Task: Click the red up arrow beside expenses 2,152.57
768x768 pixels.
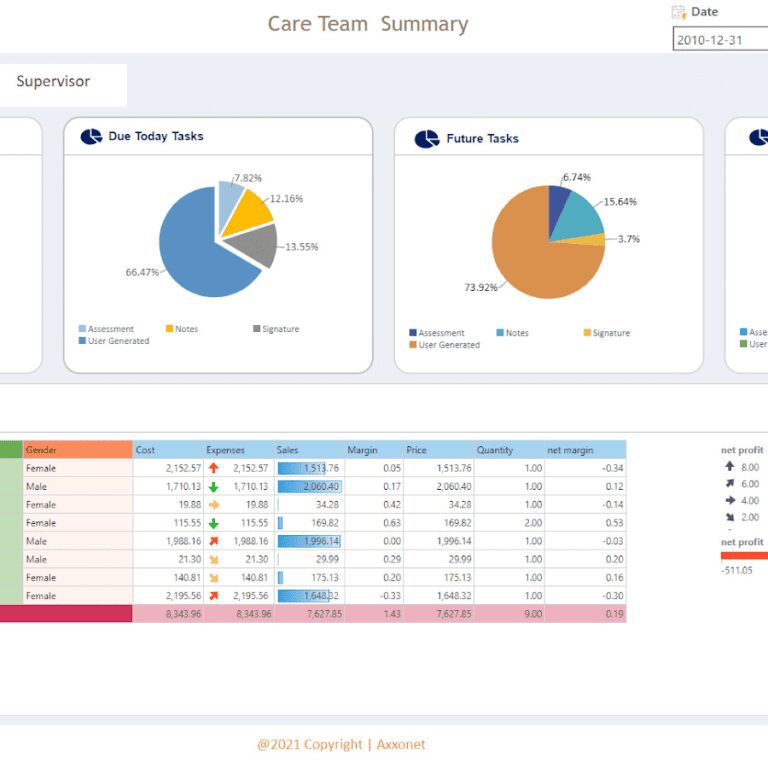Action: pos(213,468)
